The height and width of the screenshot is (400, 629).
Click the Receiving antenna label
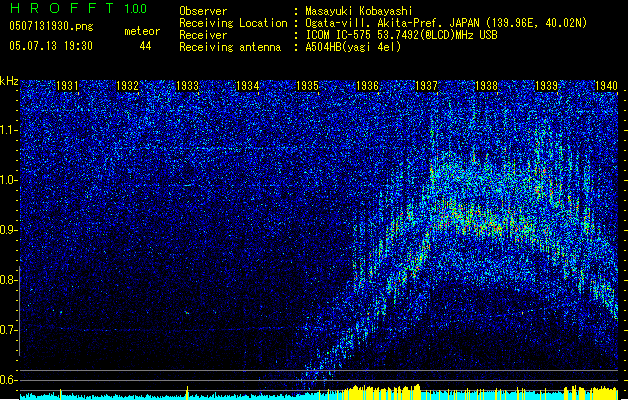pos(230,47)
